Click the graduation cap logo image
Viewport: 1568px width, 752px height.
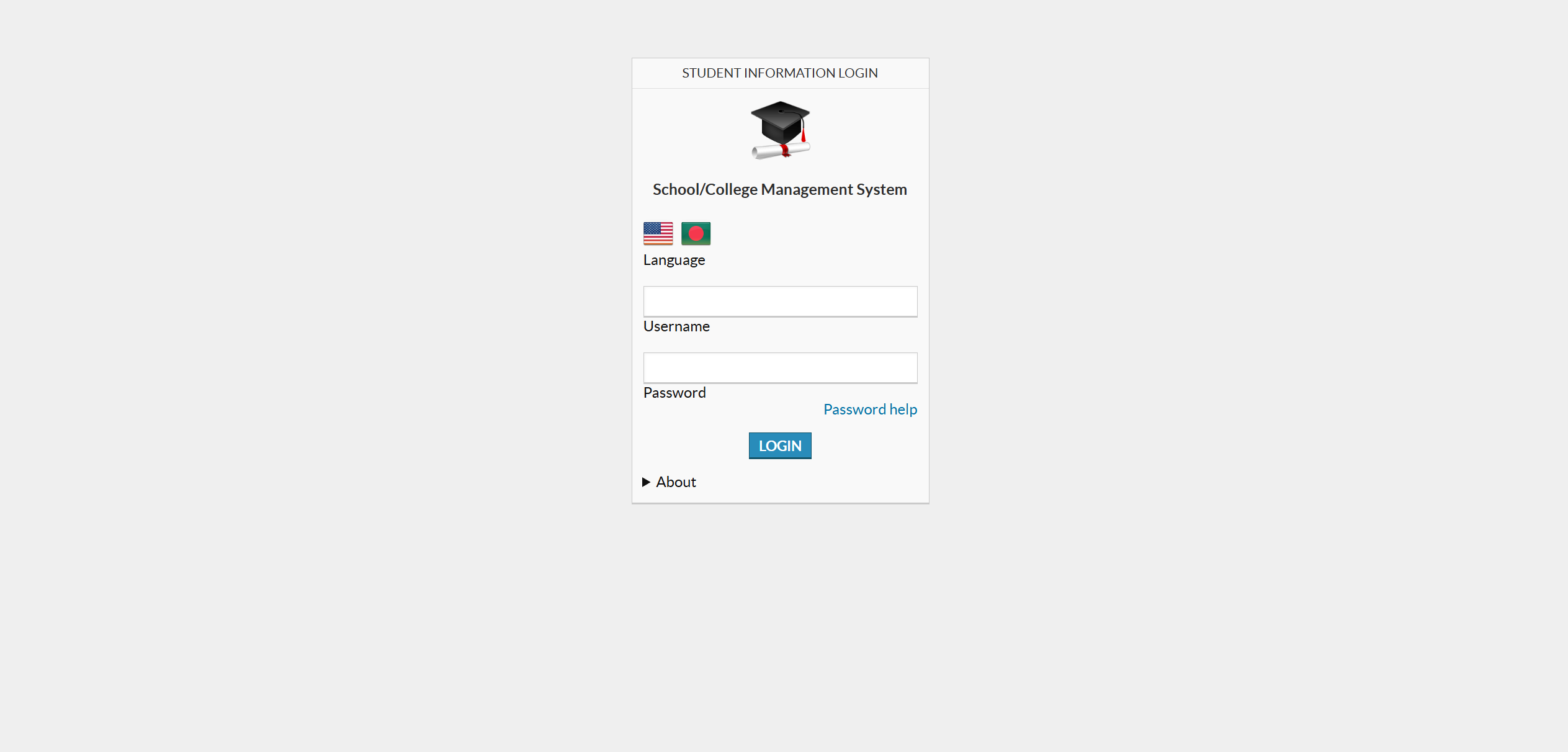click(781, 130)
